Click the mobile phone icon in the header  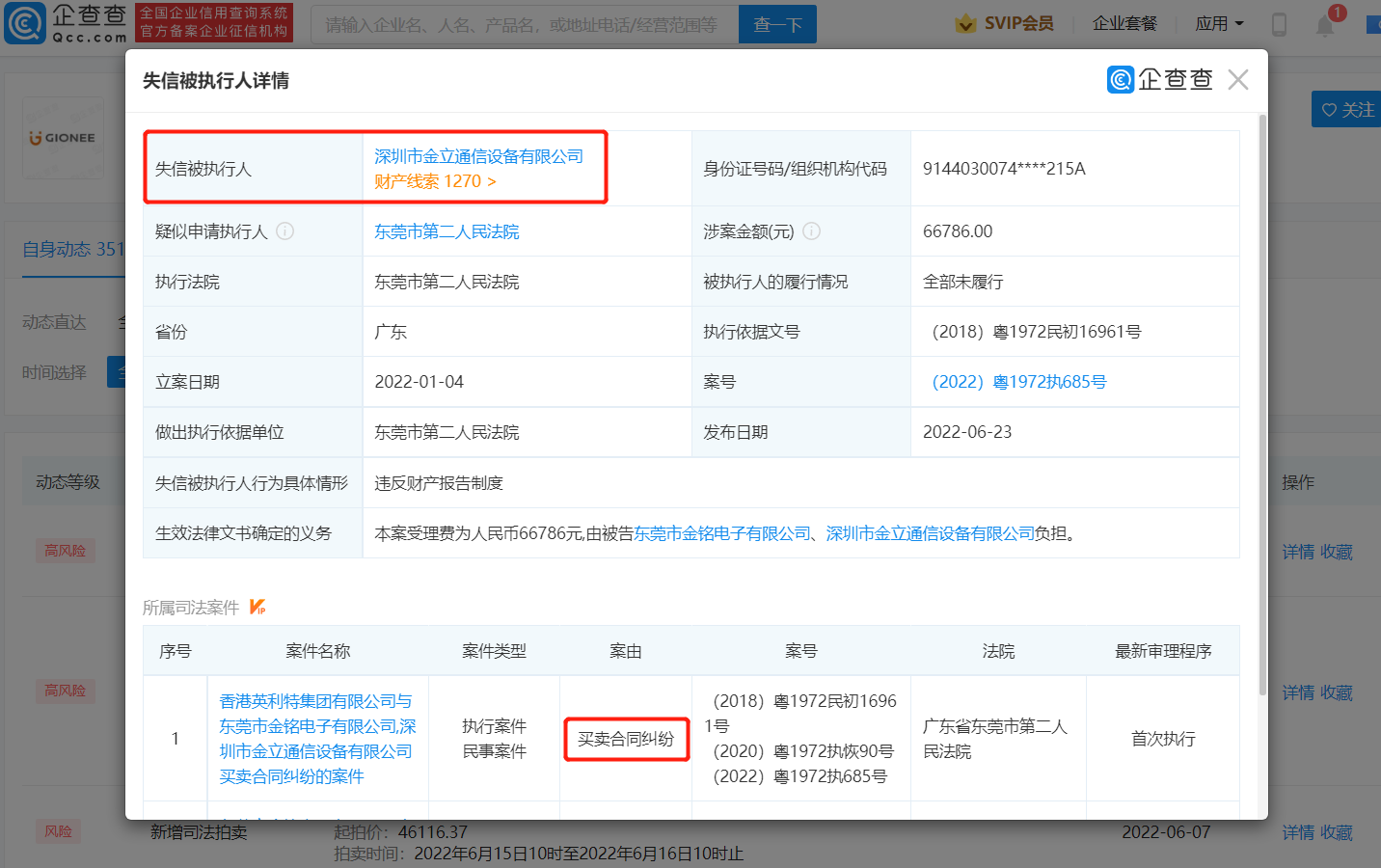pyautogui.click(x=1279, y=24)
